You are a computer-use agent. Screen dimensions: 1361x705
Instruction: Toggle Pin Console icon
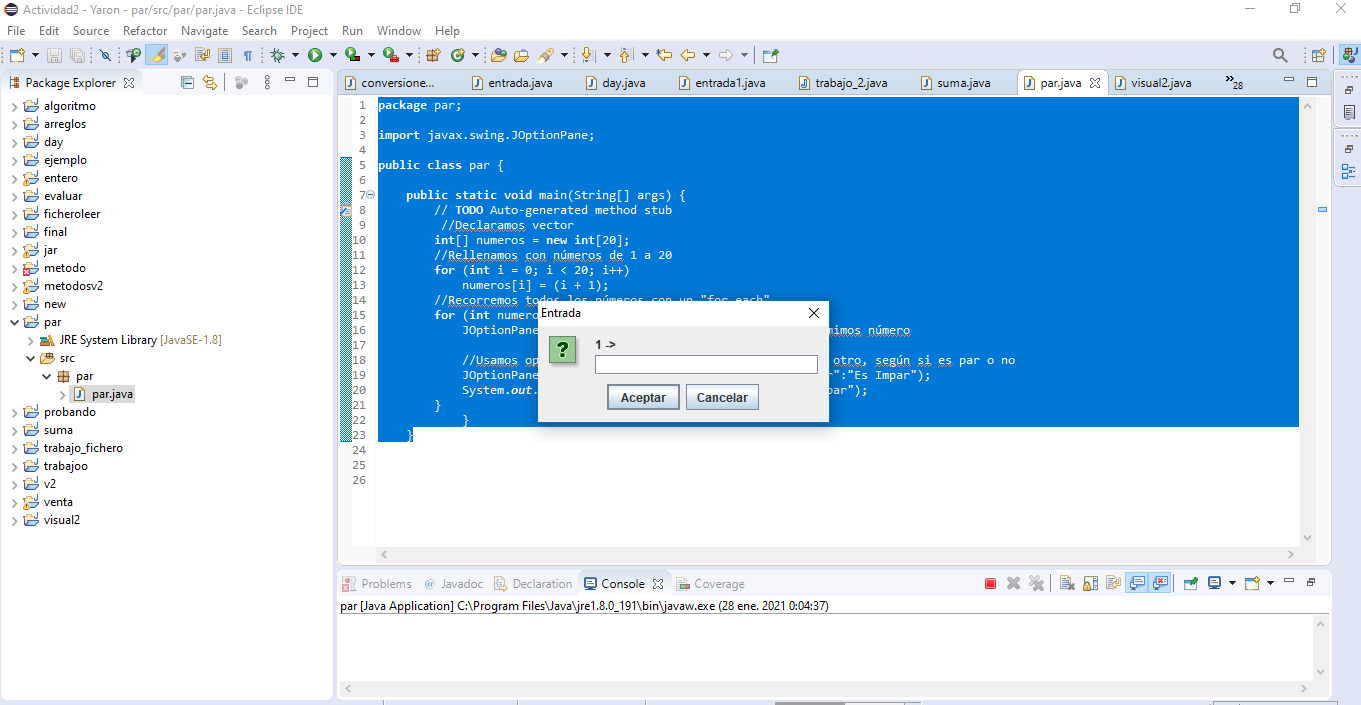point(1191,583)
